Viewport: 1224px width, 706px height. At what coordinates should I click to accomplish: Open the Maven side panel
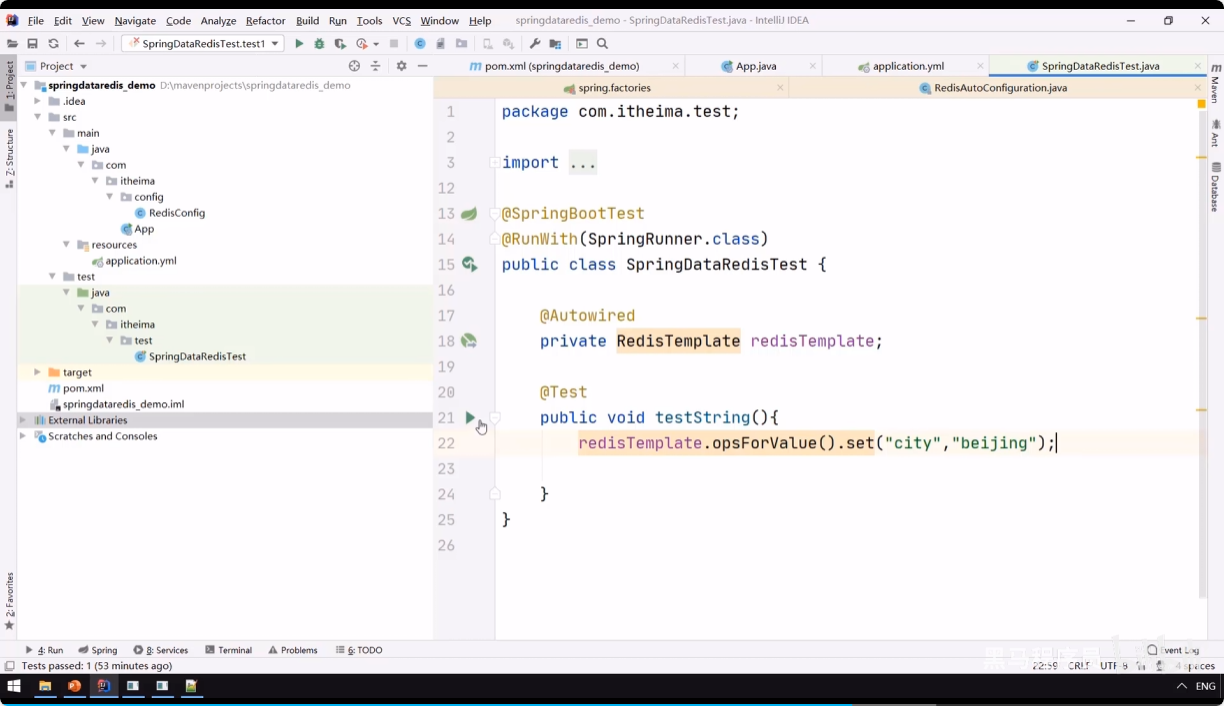[x=1215, y=83]
